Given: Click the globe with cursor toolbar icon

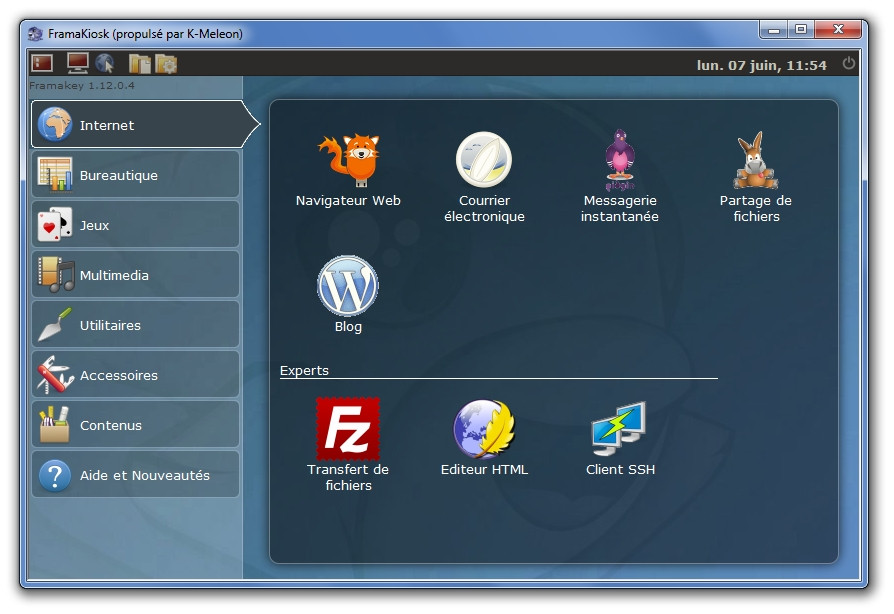Looking at the screenshot, I should (x=105, y=63).
